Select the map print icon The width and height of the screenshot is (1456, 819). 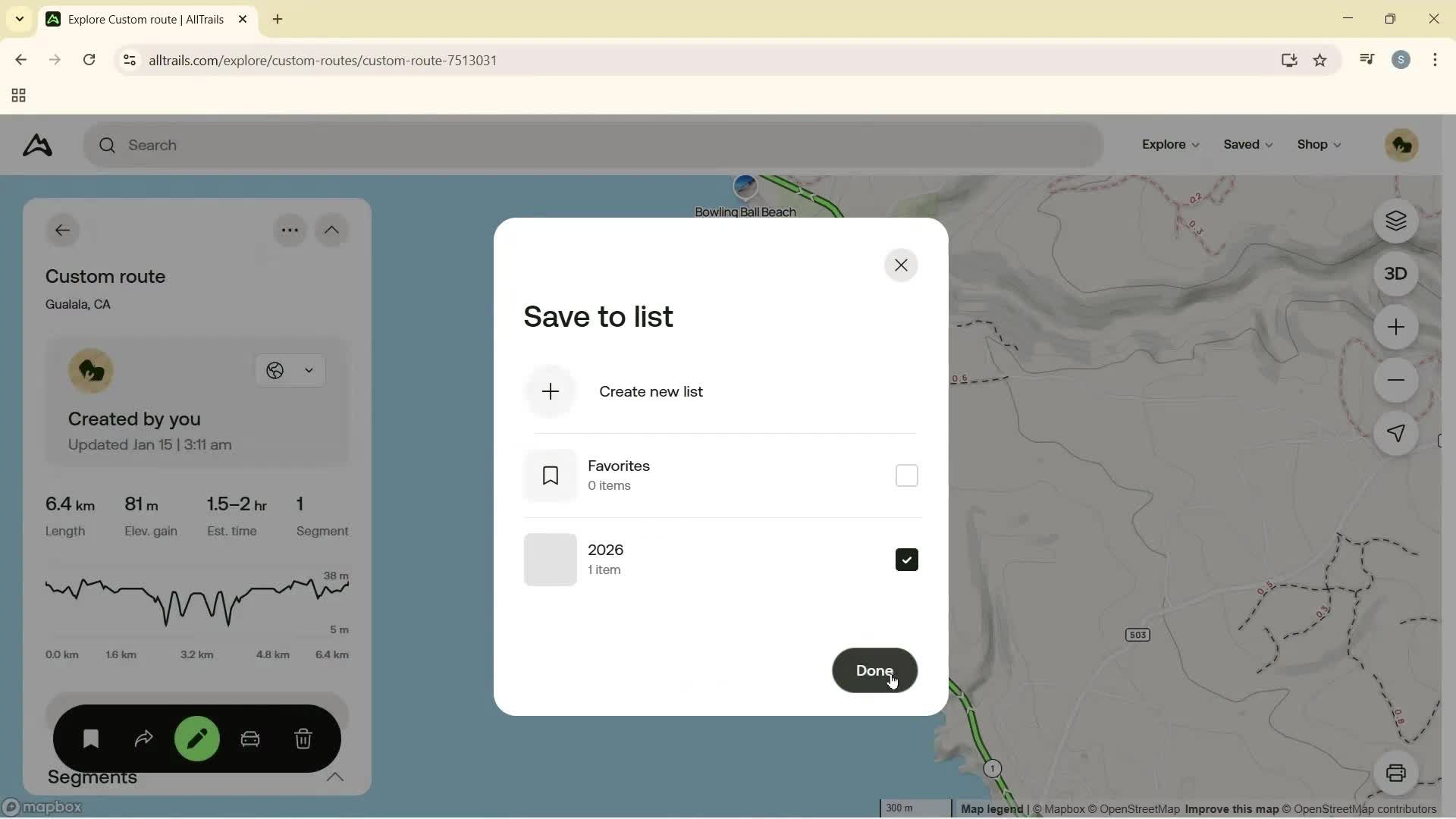click(x=1396, y=773)
